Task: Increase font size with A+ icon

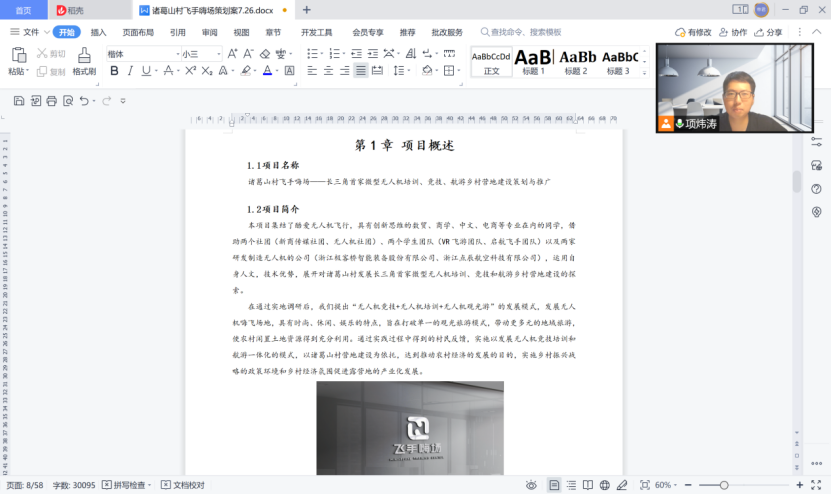Action: 232,54
